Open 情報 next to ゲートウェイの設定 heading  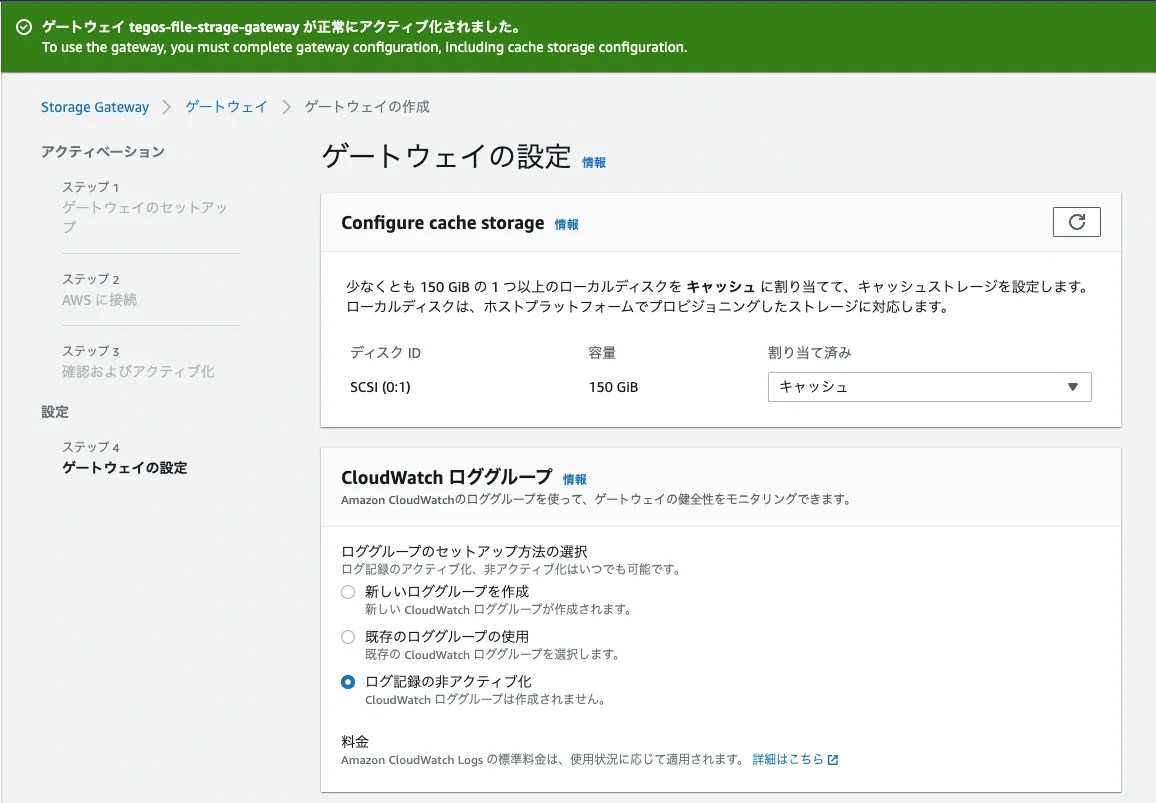594,162
